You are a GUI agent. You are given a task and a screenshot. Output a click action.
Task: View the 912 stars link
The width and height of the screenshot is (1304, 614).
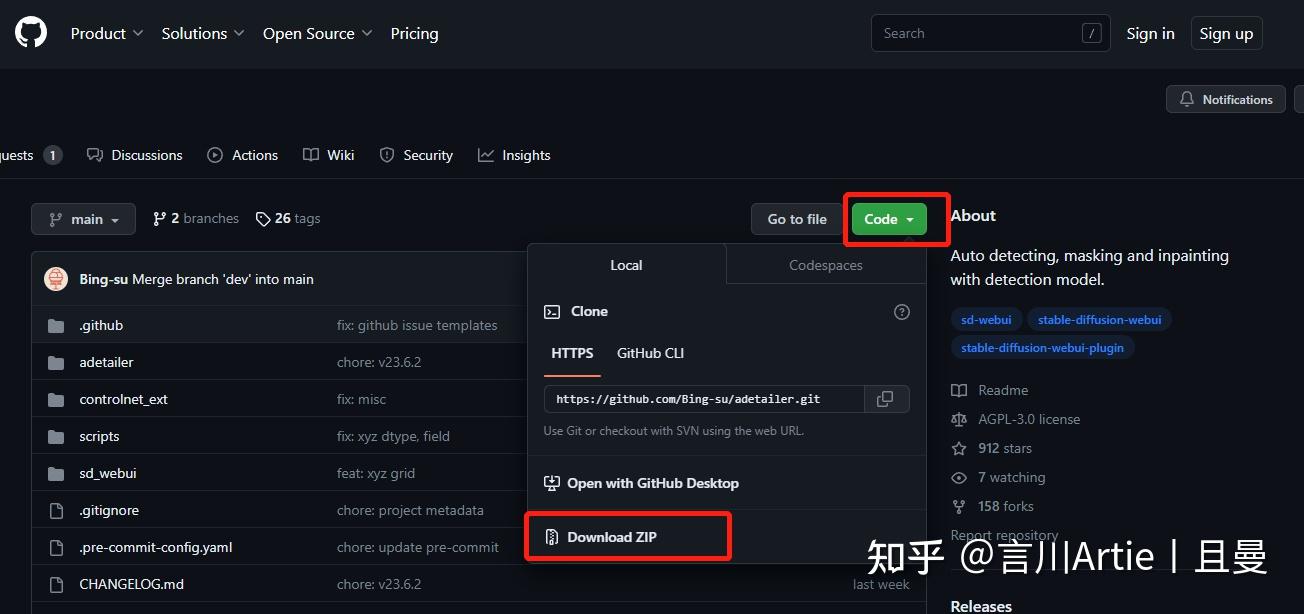pos(992,448)
